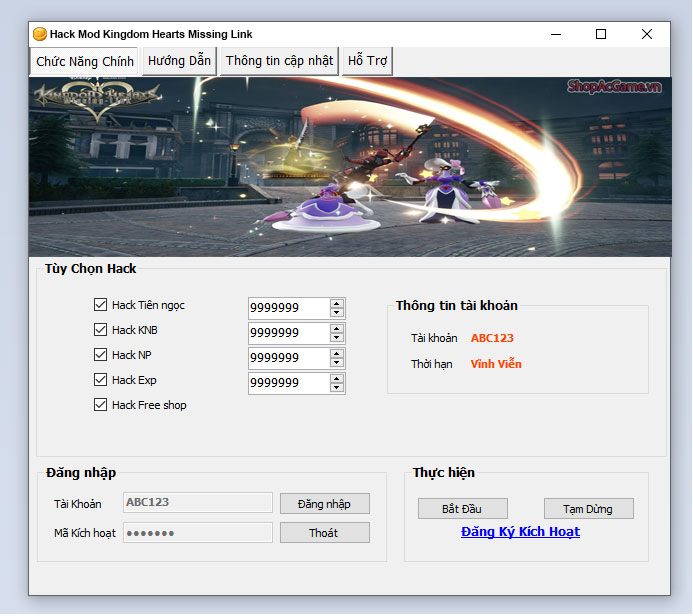This screenshot has width=693, height=616.
Task: Open the Hỗ Trợ tab
Action: [367, 61]
